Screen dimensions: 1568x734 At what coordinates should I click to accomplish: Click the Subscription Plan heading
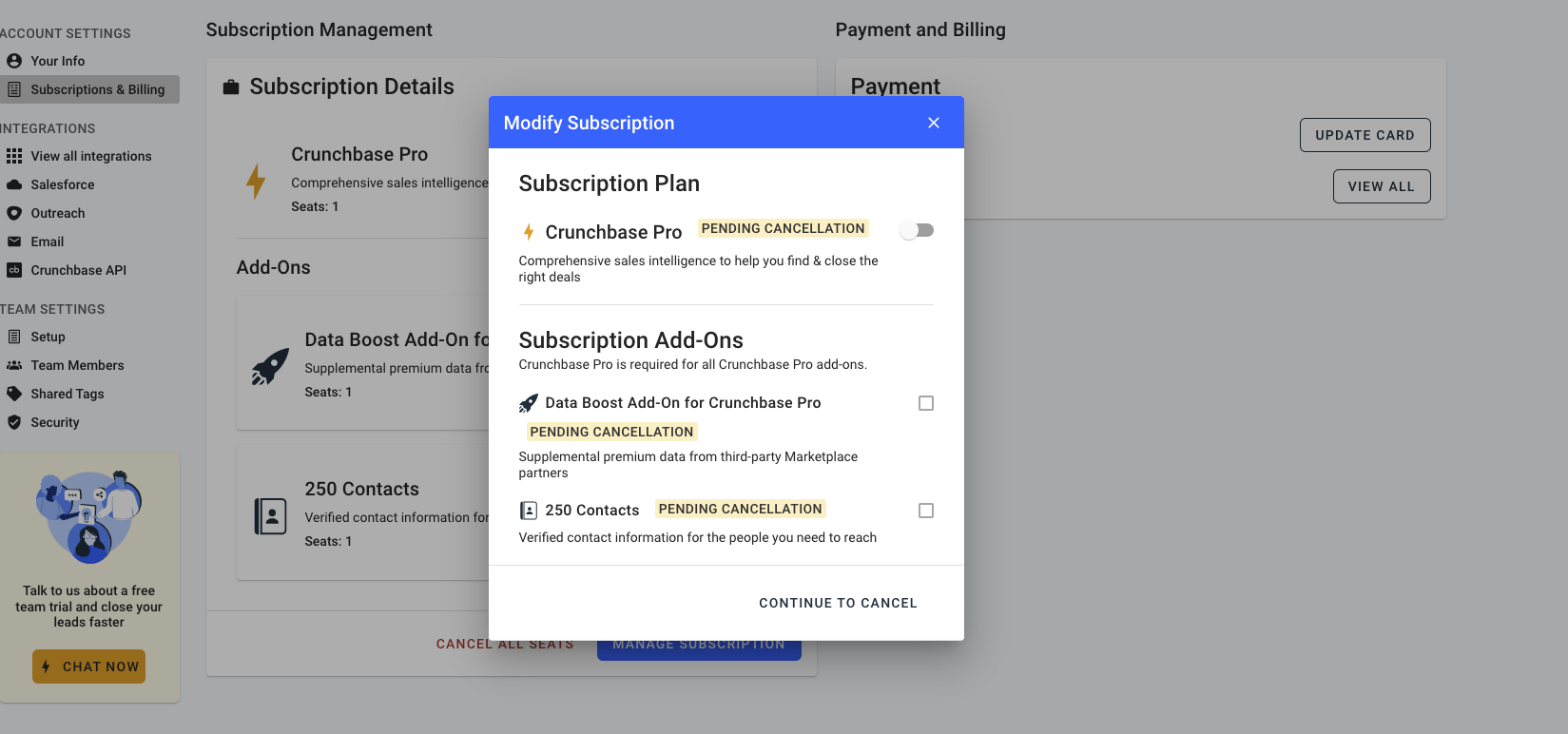(610, 183)
